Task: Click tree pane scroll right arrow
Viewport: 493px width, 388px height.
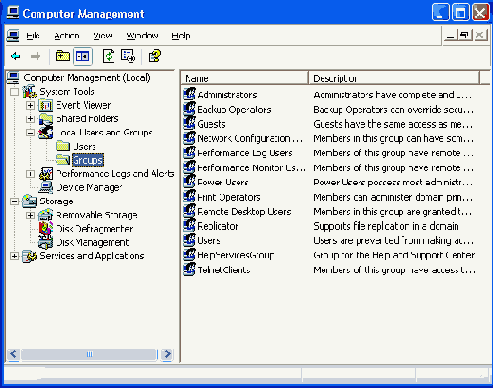Action: coord(167,354)
